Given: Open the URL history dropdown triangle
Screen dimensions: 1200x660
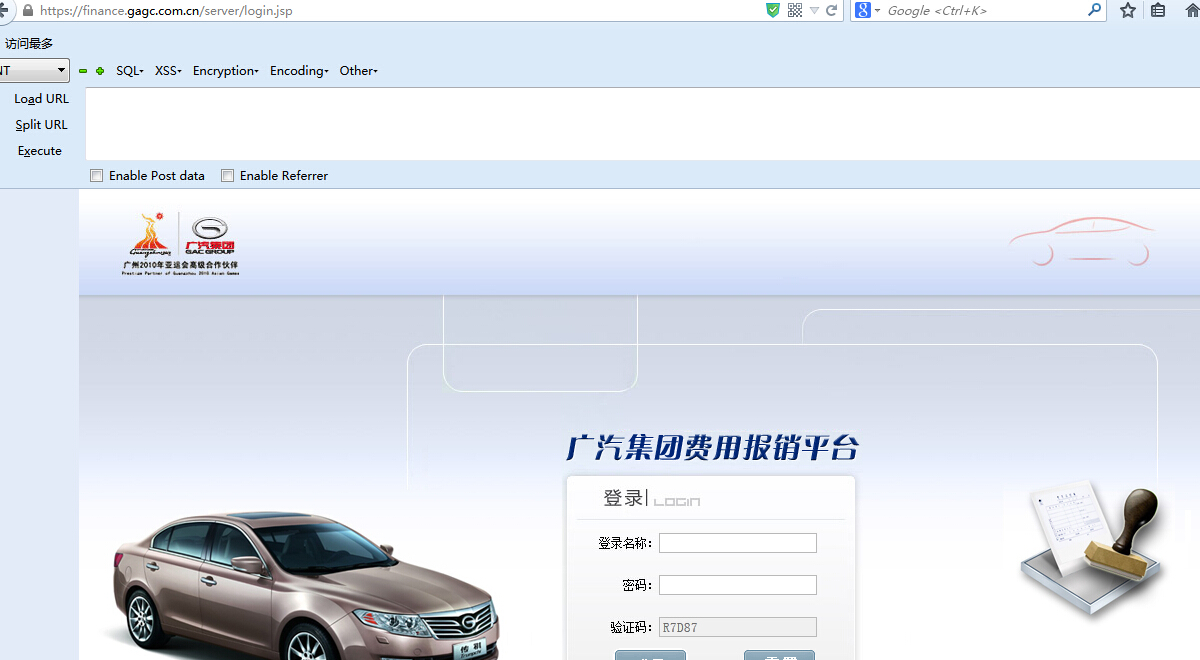Looking at the screenshot, I should point(815,11).
